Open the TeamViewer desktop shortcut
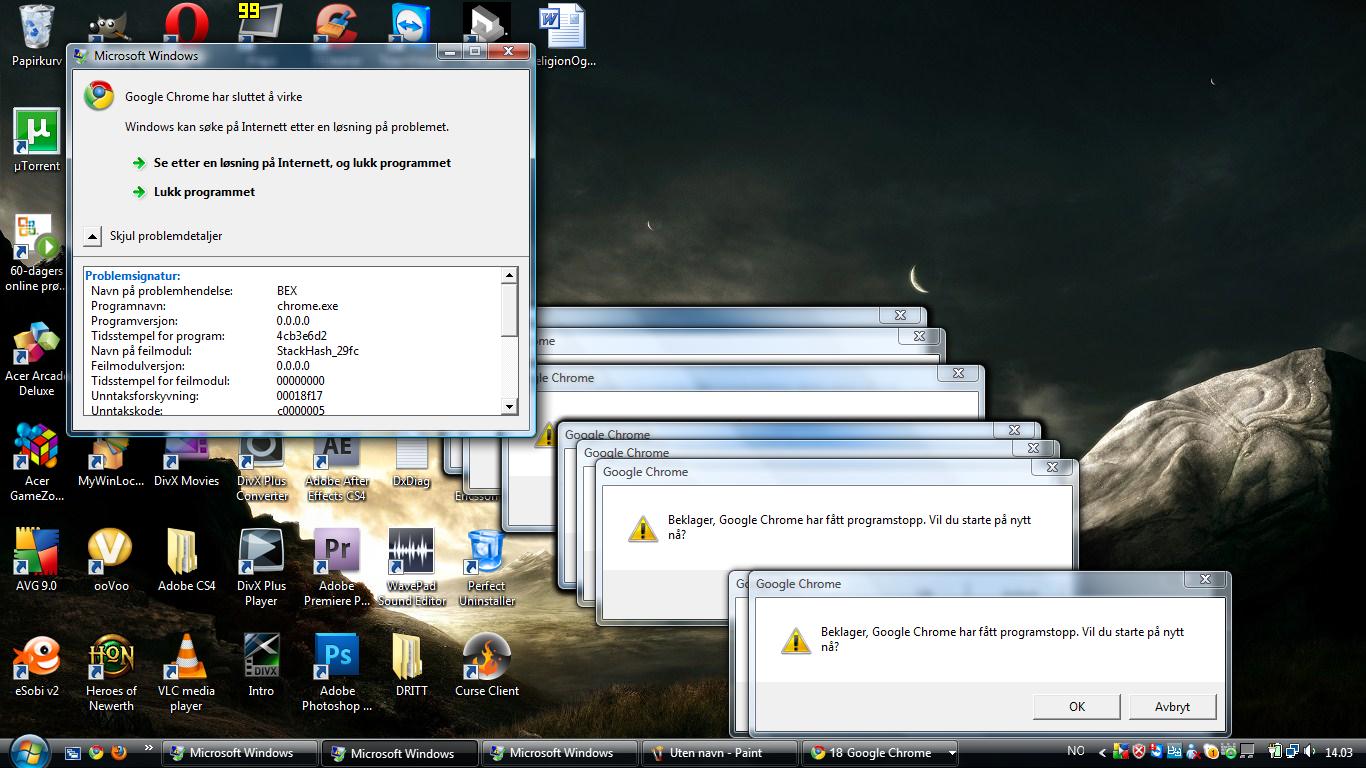The width and height of the screenshot is (1366, 768). [x=410, y=24]
